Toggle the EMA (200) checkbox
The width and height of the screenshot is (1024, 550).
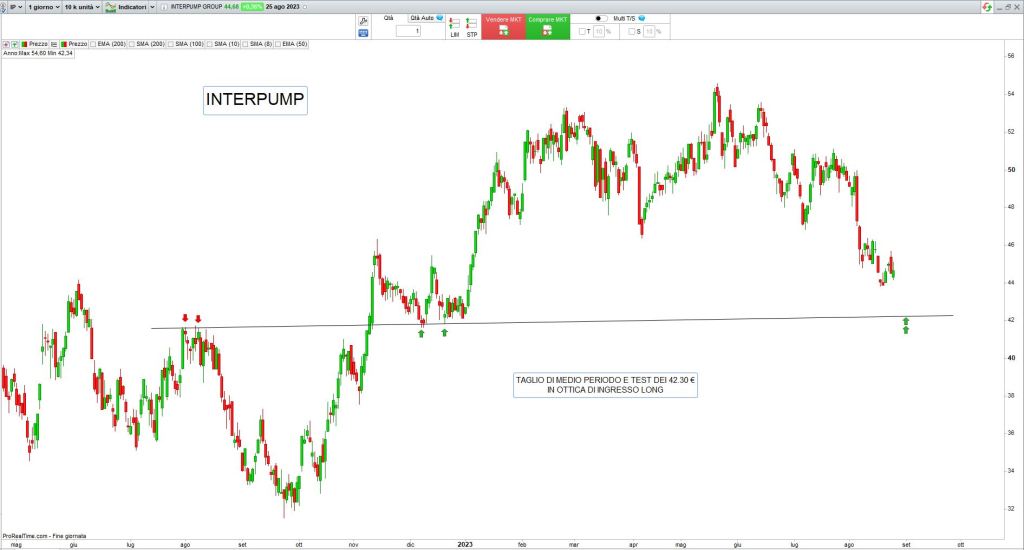point(93,44)
